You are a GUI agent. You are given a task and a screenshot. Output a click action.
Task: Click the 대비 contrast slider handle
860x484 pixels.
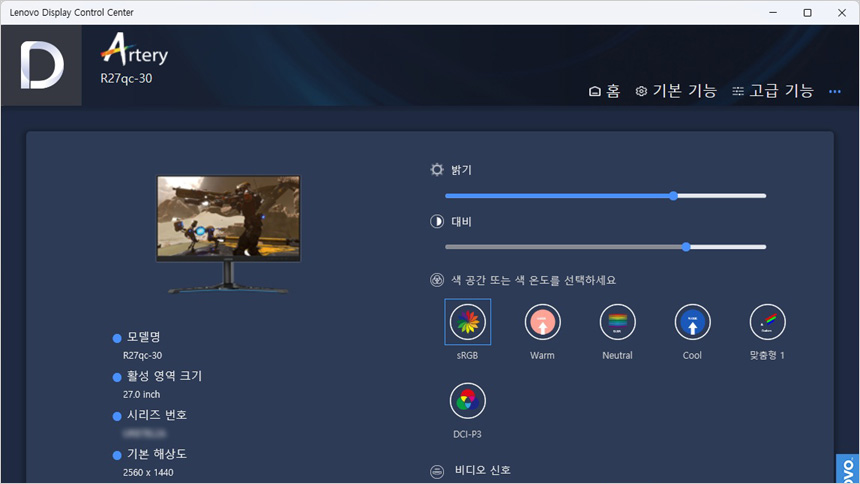coord(686,246)
